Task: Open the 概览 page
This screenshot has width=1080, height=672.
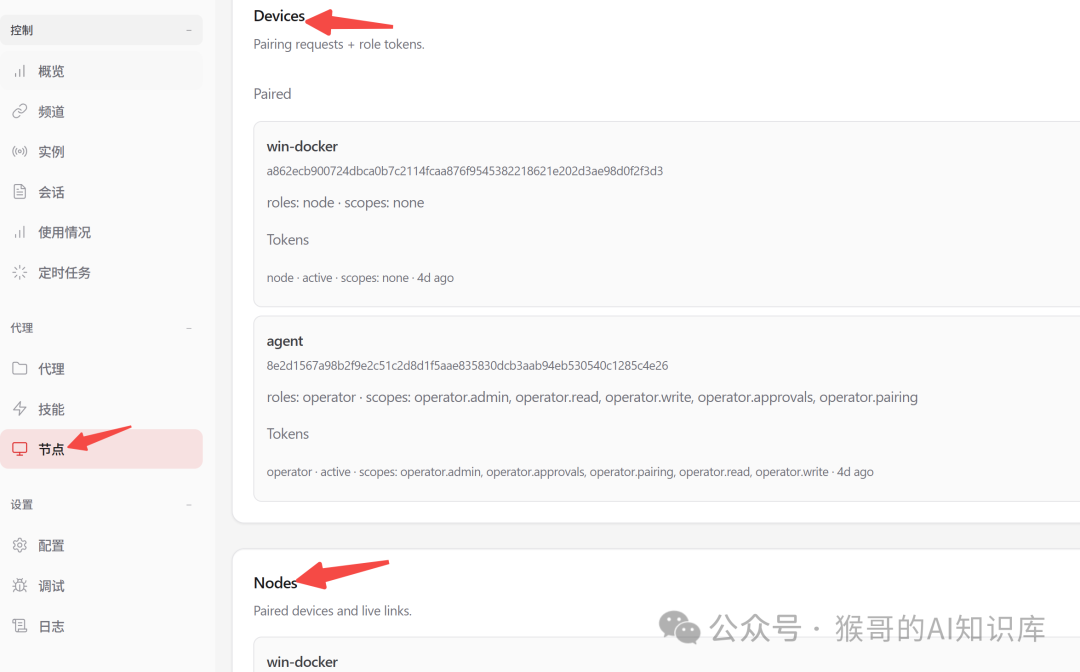Action: point(101,71)
